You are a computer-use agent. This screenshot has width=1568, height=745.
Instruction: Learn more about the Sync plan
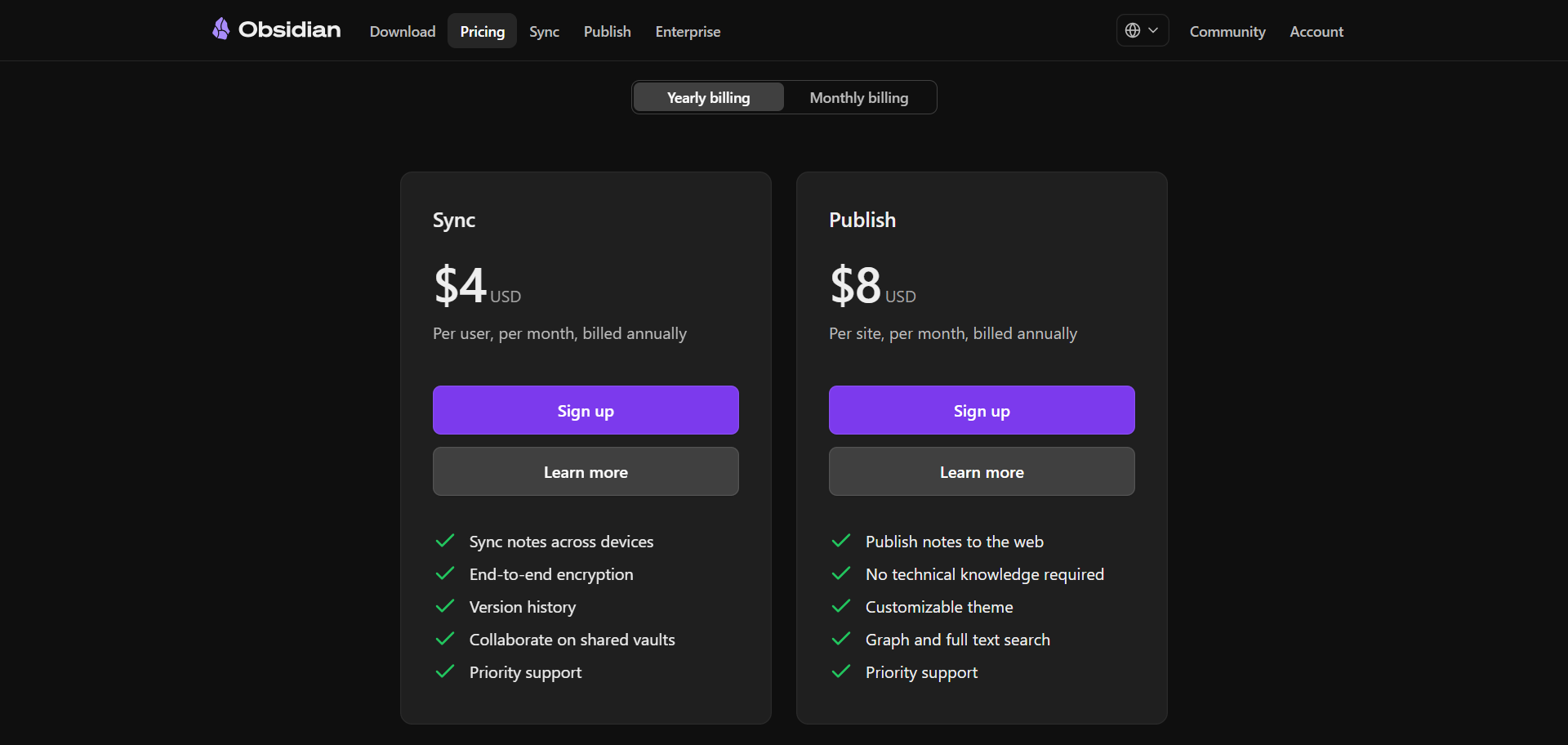586,471
